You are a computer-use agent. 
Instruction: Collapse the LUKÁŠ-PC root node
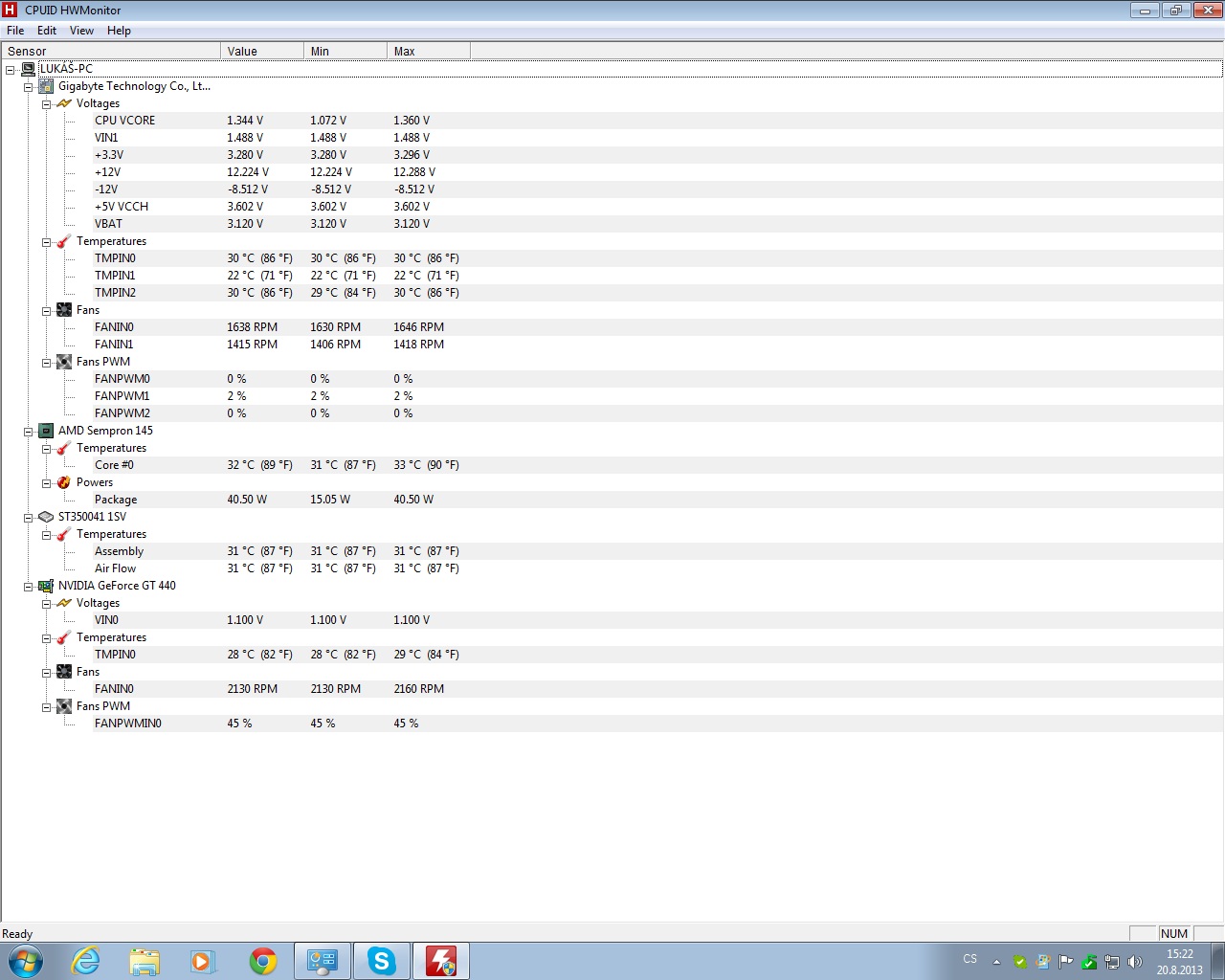pos(10,70)
